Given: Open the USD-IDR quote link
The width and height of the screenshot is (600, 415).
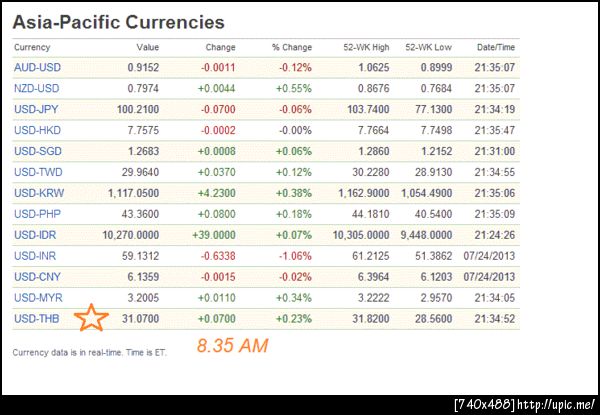Looking at the screenshot, I should pyautogui.click(x=34, y=235).
